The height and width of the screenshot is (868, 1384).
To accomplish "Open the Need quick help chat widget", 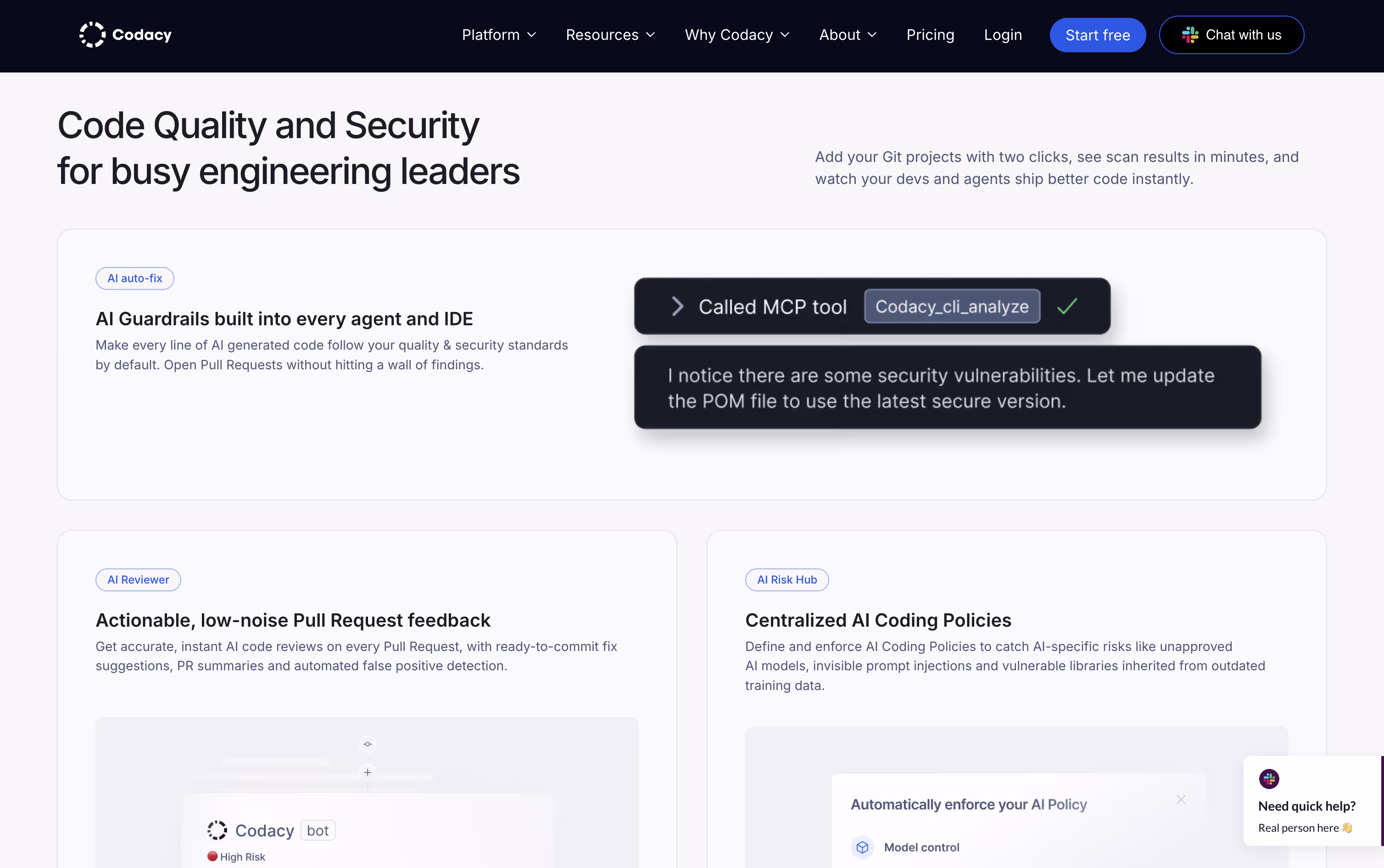I will [x=1313, y=801].
